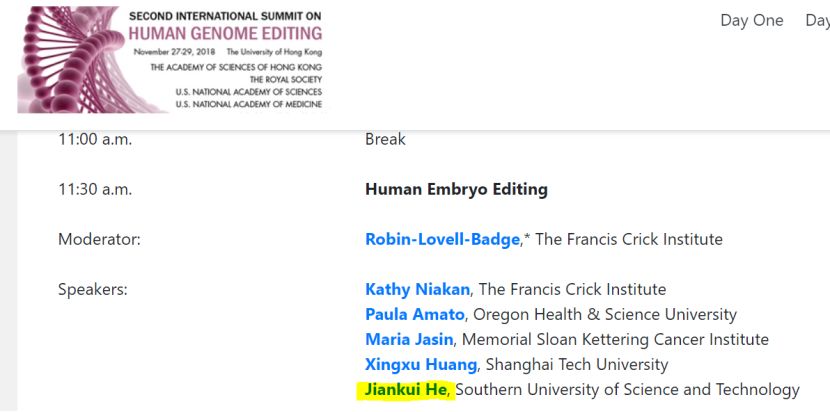This screenshot has width=830, height=412.
Task: Click the Moderator: row label
Action: 100,239
